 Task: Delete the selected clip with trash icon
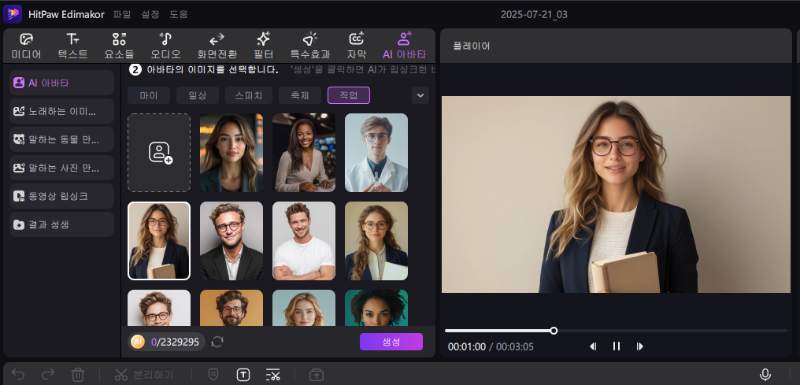click(x=78, y=375)
